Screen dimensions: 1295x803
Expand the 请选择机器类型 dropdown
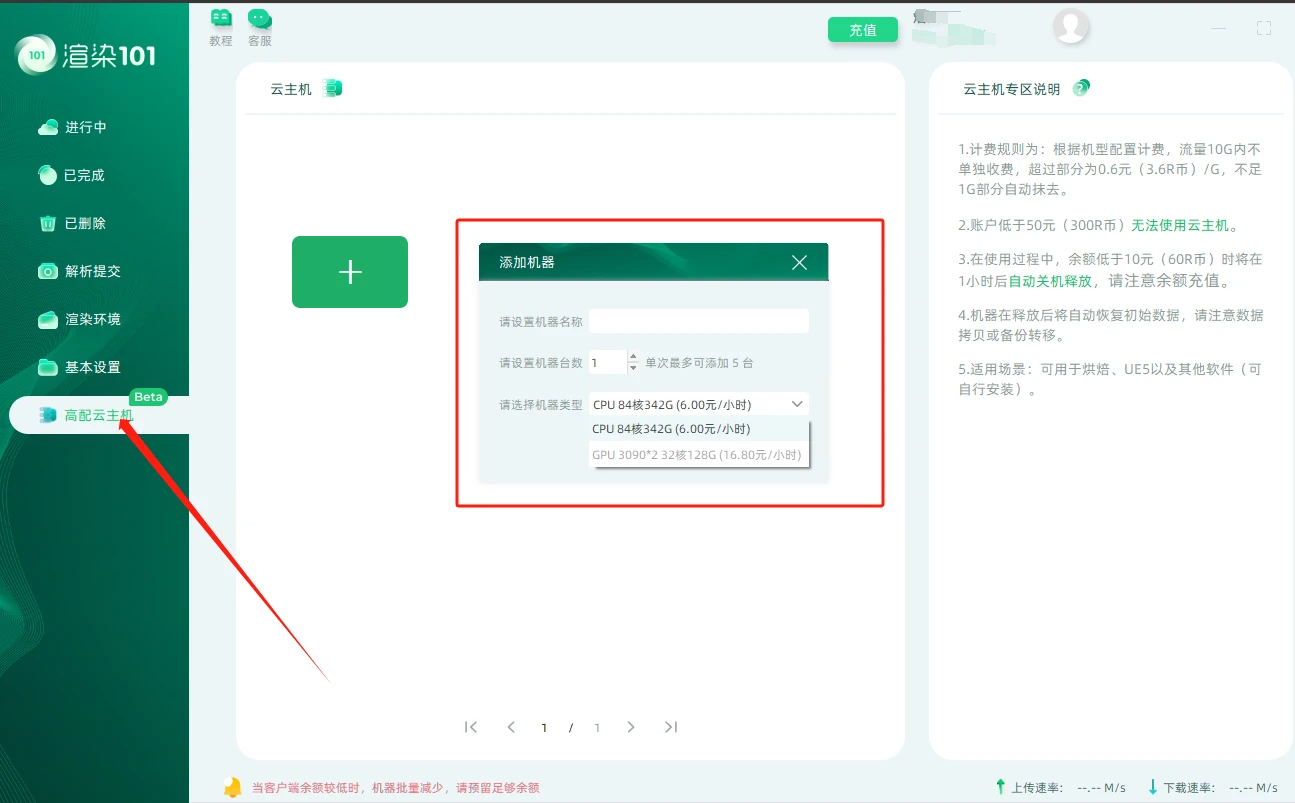[x=698, y=404]
